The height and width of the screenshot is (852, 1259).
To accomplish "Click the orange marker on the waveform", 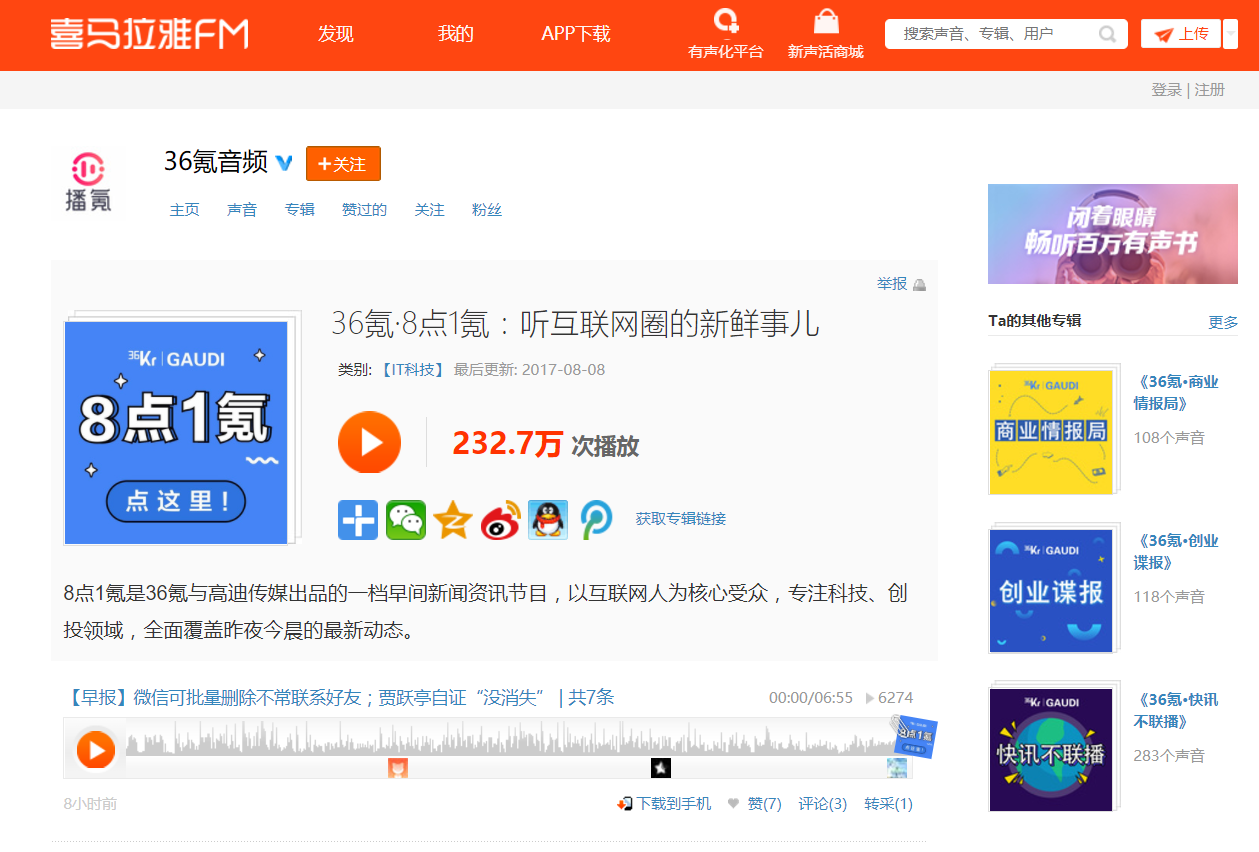I will (x=398, y=768).
